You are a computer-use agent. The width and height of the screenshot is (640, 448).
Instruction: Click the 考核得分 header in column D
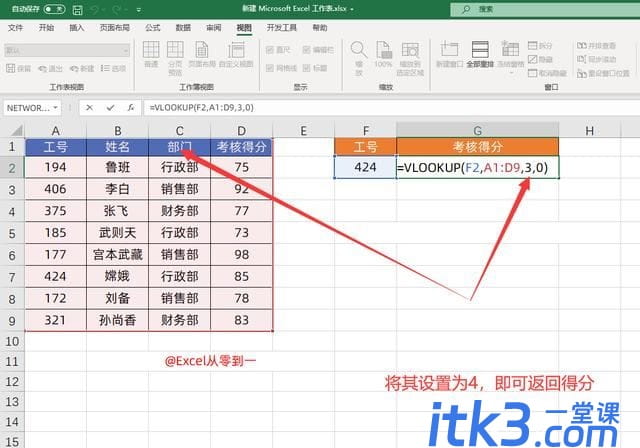[x=242, y=147]
